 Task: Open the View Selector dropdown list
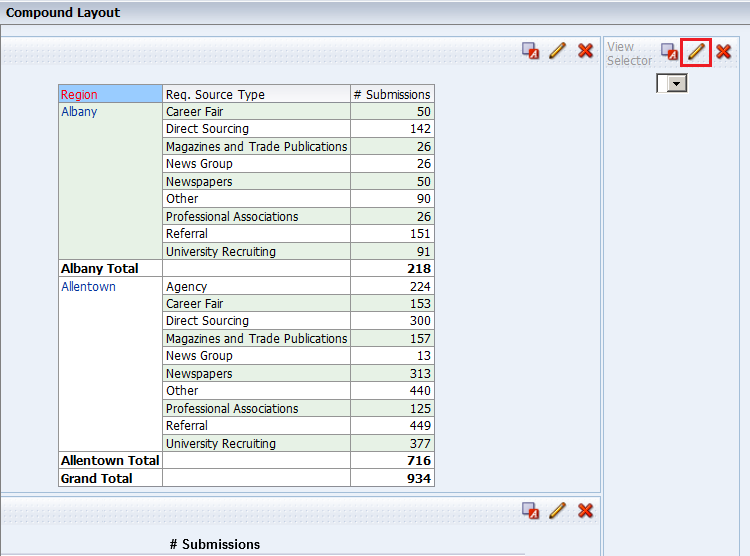pyautogui.click(x=678, y=84)
